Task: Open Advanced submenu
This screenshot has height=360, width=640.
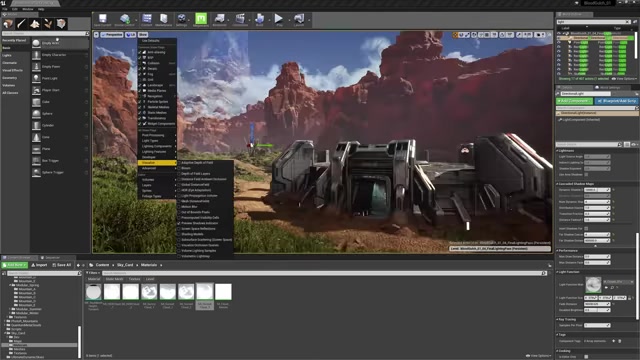Action: point(157,168)
